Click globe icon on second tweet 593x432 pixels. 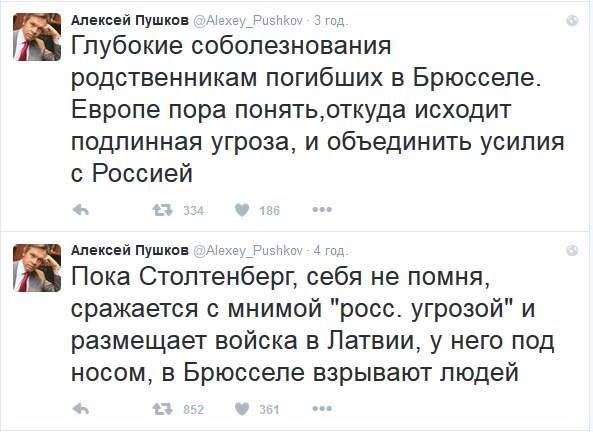pyautogui.click(x=572, y=250)
